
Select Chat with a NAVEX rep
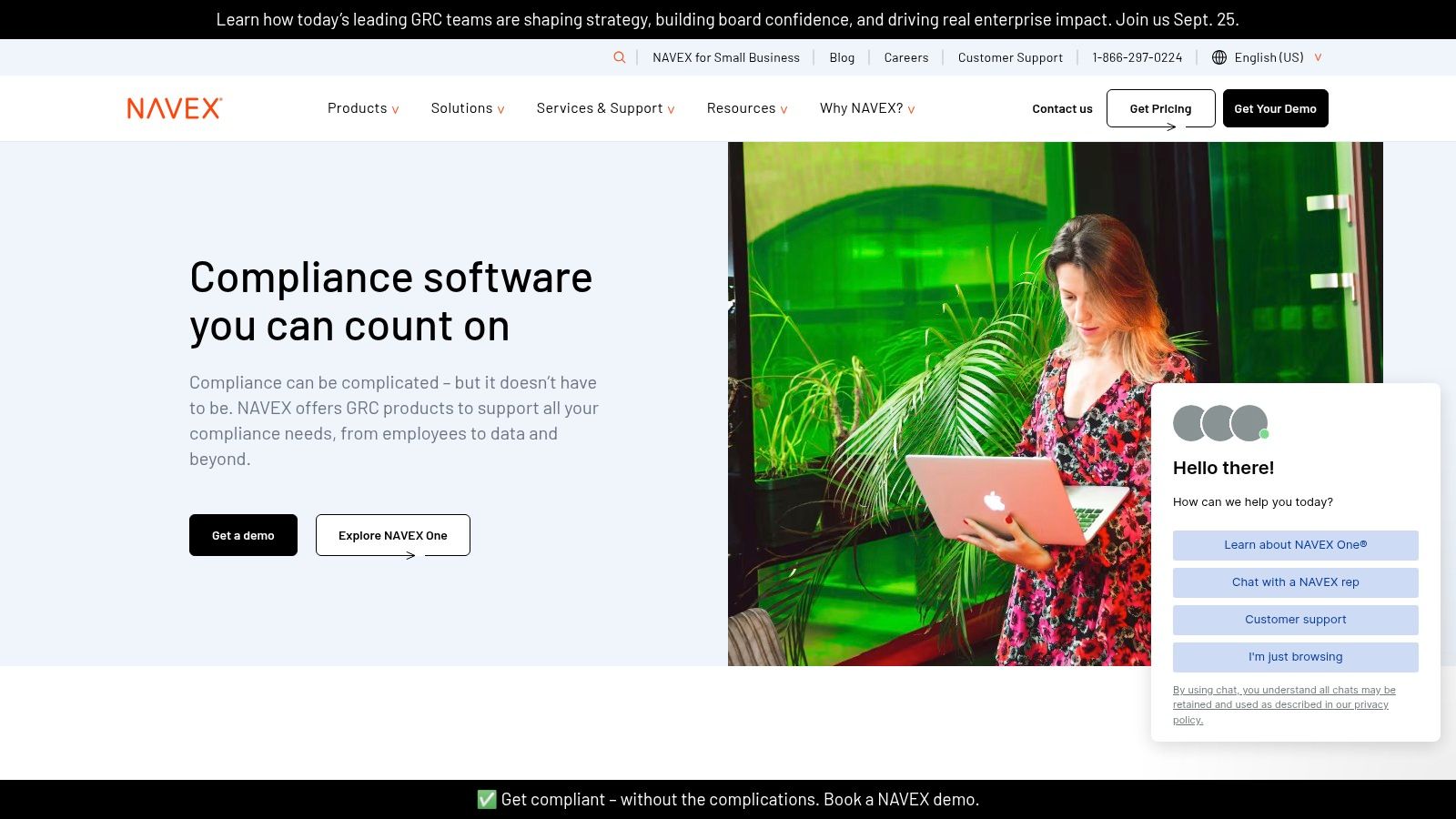1295,582
